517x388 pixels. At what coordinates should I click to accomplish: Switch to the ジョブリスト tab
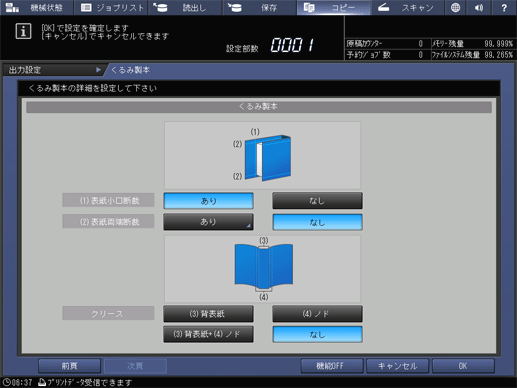click(111, 7)
